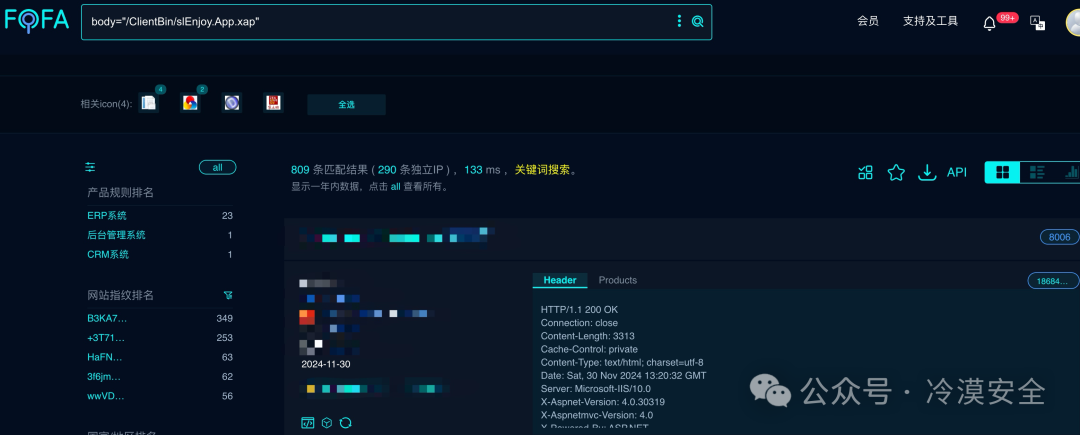Switch to grid card view
The width and height of the screenshot is (1080, 435).
(1003, 173)
